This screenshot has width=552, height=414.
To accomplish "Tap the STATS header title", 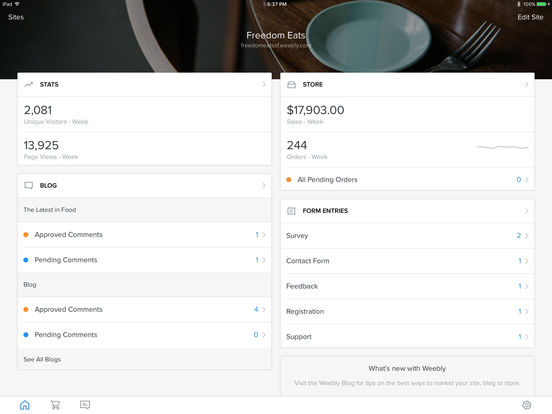I will tap(49, 84).
